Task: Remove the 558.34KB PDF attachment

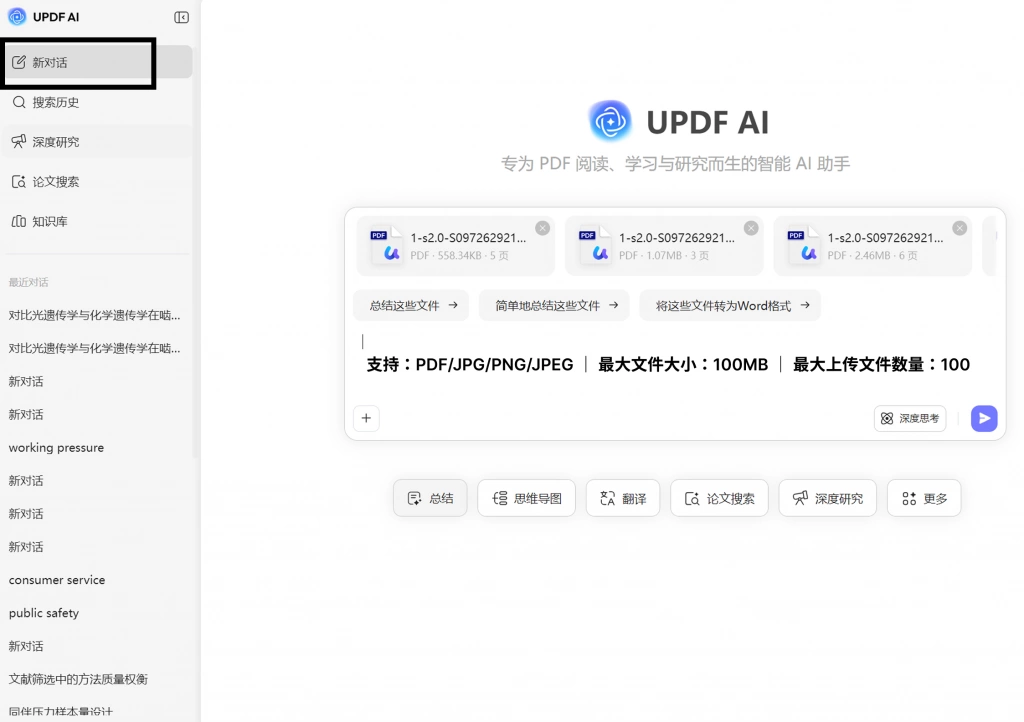Action: [x=543, y=228]
